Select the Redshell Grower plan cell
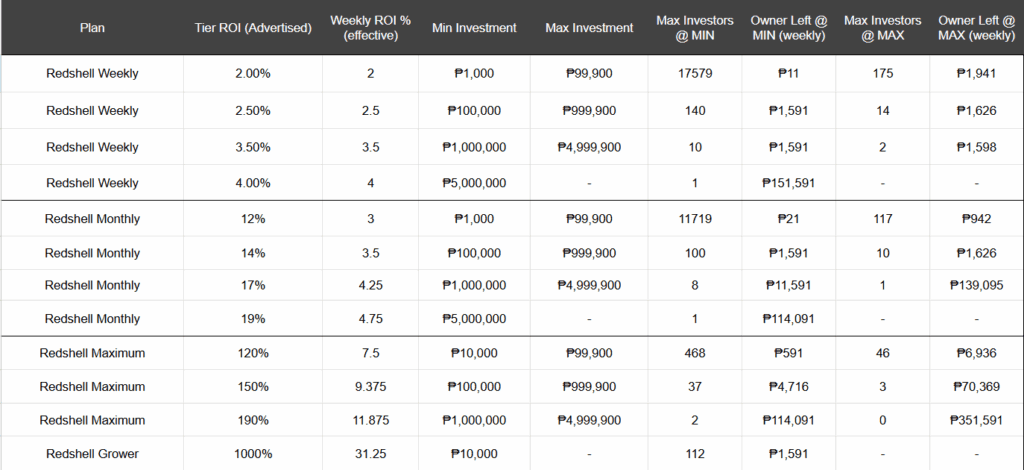The image size is (1024, 470). pyautogui.click(x=92, y=454)
